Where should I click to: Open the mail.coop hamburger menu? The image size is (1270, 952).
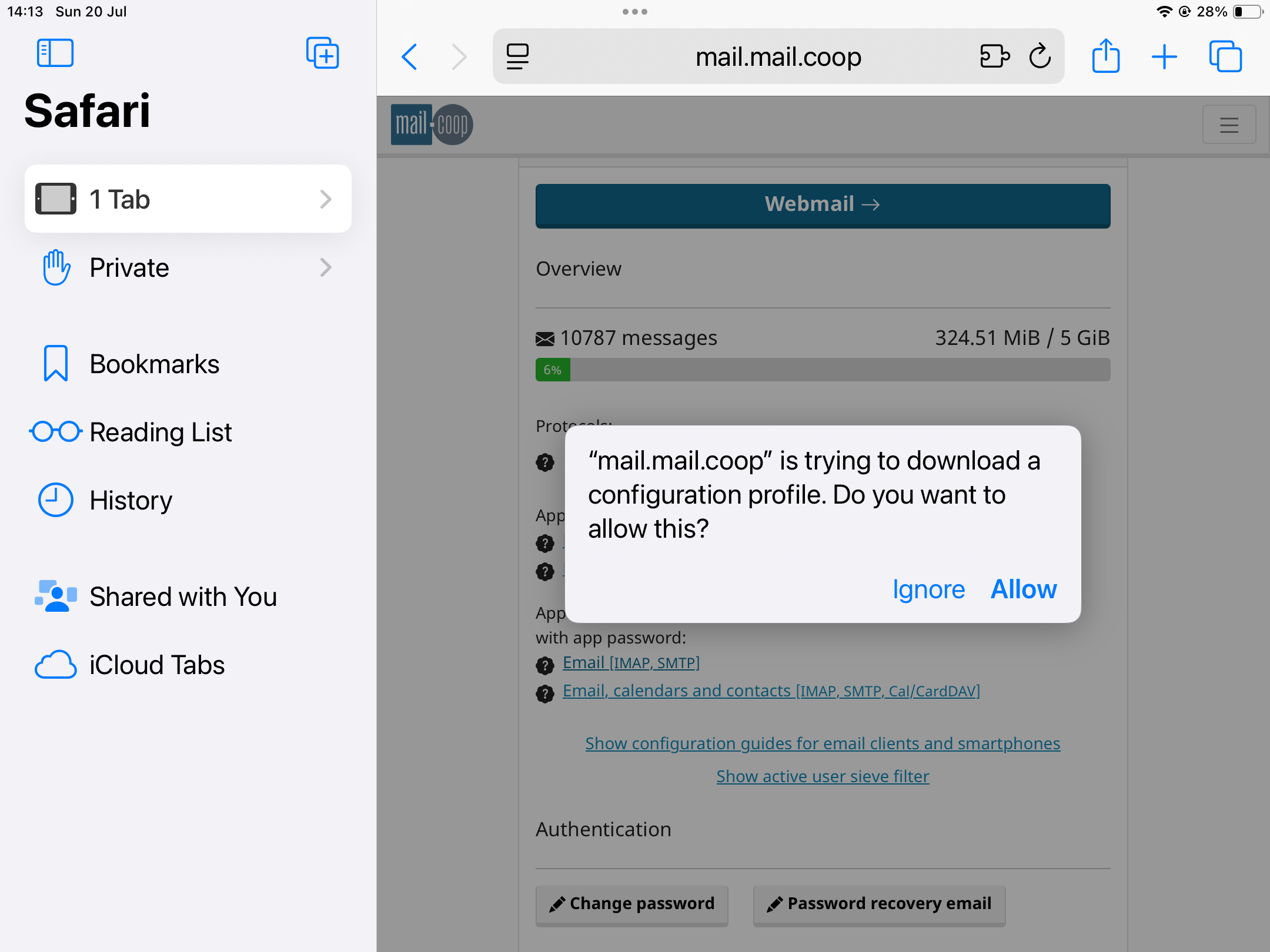[1229, 125]
